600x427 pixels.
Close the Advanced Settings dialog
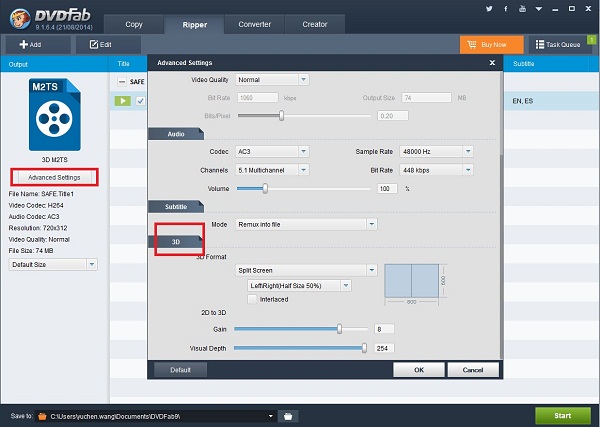[x=491, y=62]
